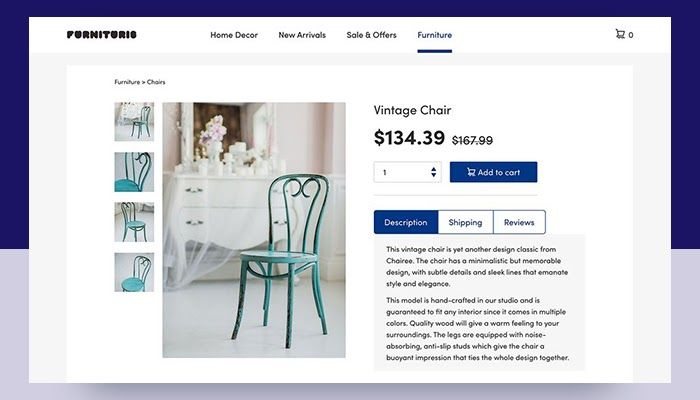
Task: View third thumbnail of chair rear view
Action: point(134,222)
